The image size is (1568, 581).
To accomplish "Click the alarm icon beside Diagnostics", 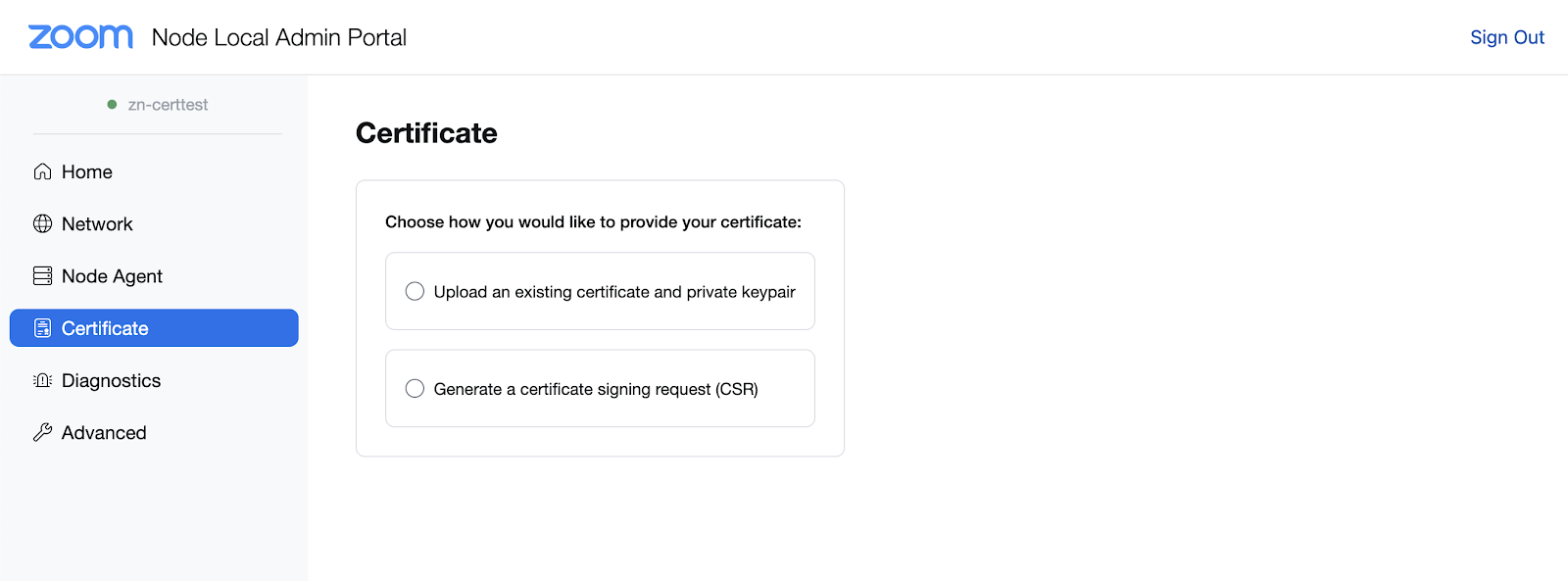I will pos(42,380).
